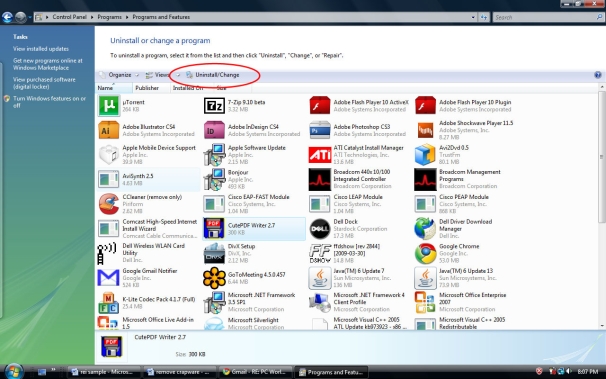Open the Windows Start orb

[x=13, y=371]
